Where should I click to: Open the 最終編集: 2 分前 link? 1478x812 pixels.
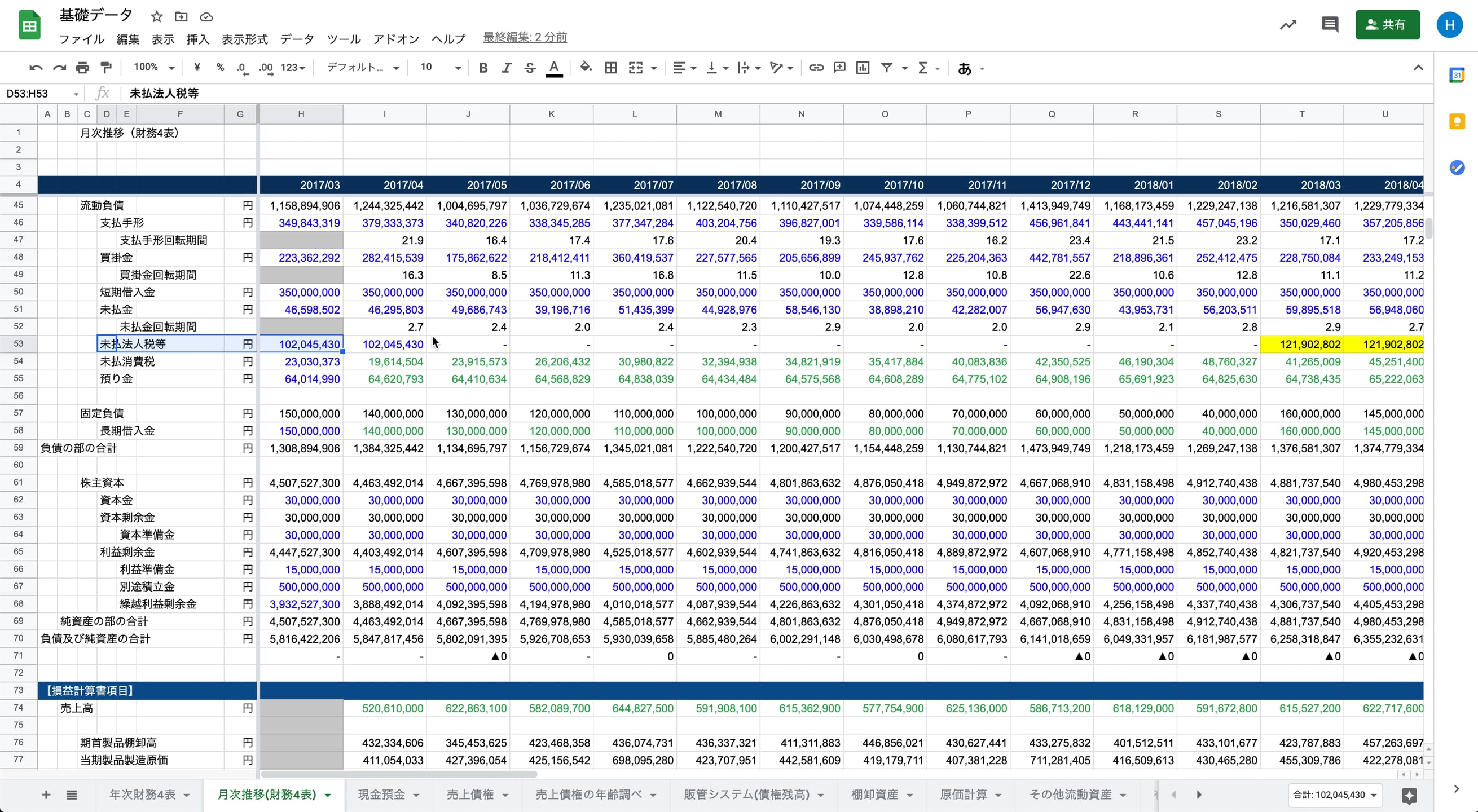(x=525, y=37)
